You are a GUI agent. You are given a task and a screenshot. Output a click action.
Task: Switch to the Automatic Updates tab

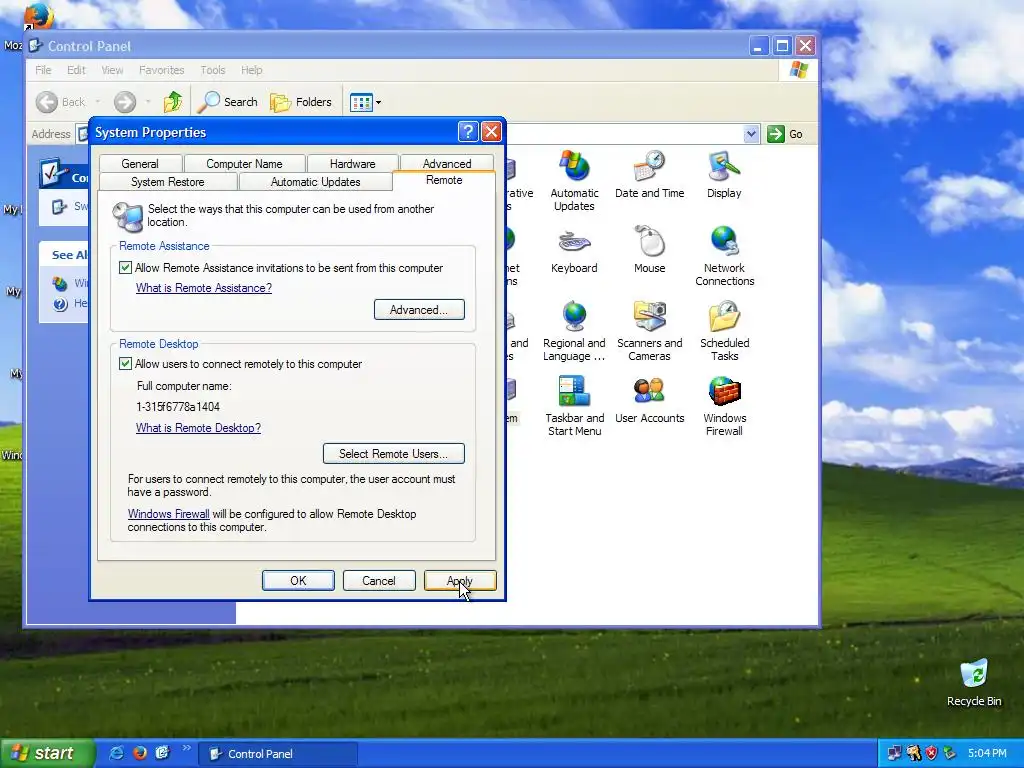(x=315, y=182)
